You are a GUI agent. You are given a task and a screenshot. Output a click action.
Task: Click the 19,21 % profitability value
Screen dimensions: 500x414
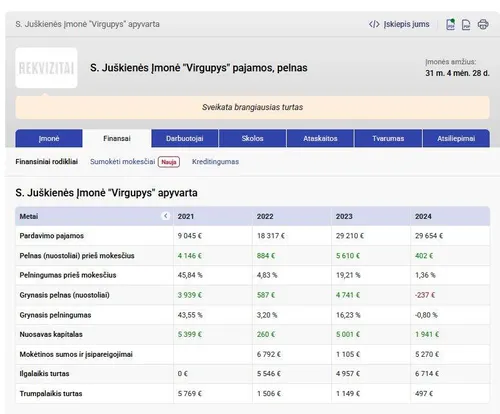348,275
